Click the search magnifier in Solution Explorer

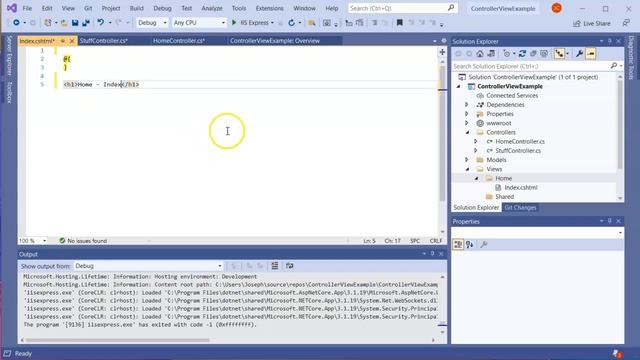pos(613,66)
